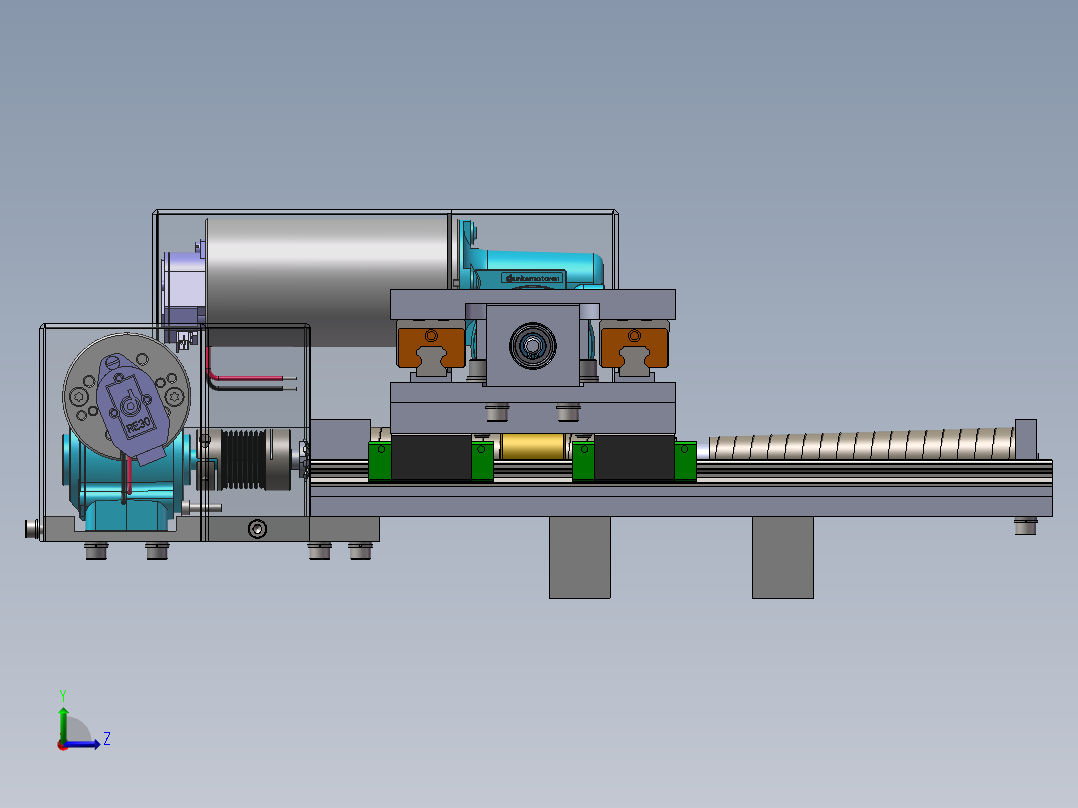Select the right orange linear bearing block
The width and height of the screenshot is (1078, 808).
(634, 348)
